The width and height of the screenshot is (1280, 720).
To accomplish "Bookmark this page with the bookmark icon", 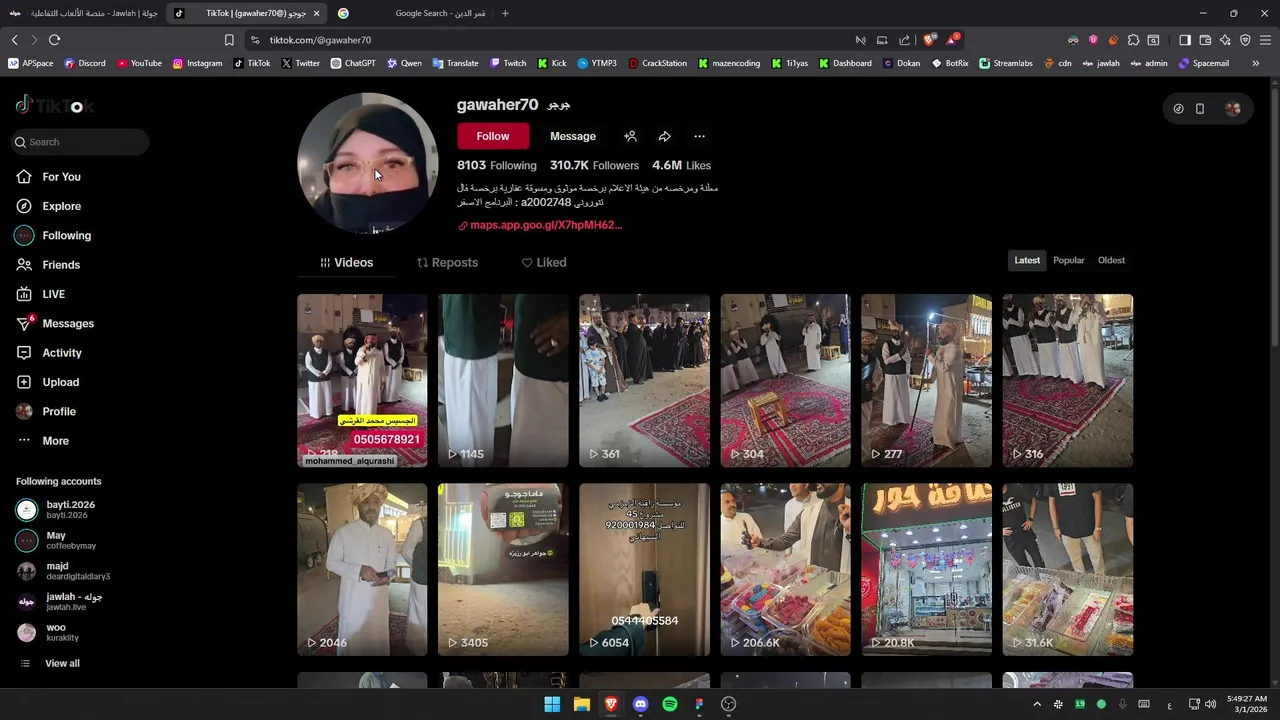I will pyautogui.click(x=229, y=40).
